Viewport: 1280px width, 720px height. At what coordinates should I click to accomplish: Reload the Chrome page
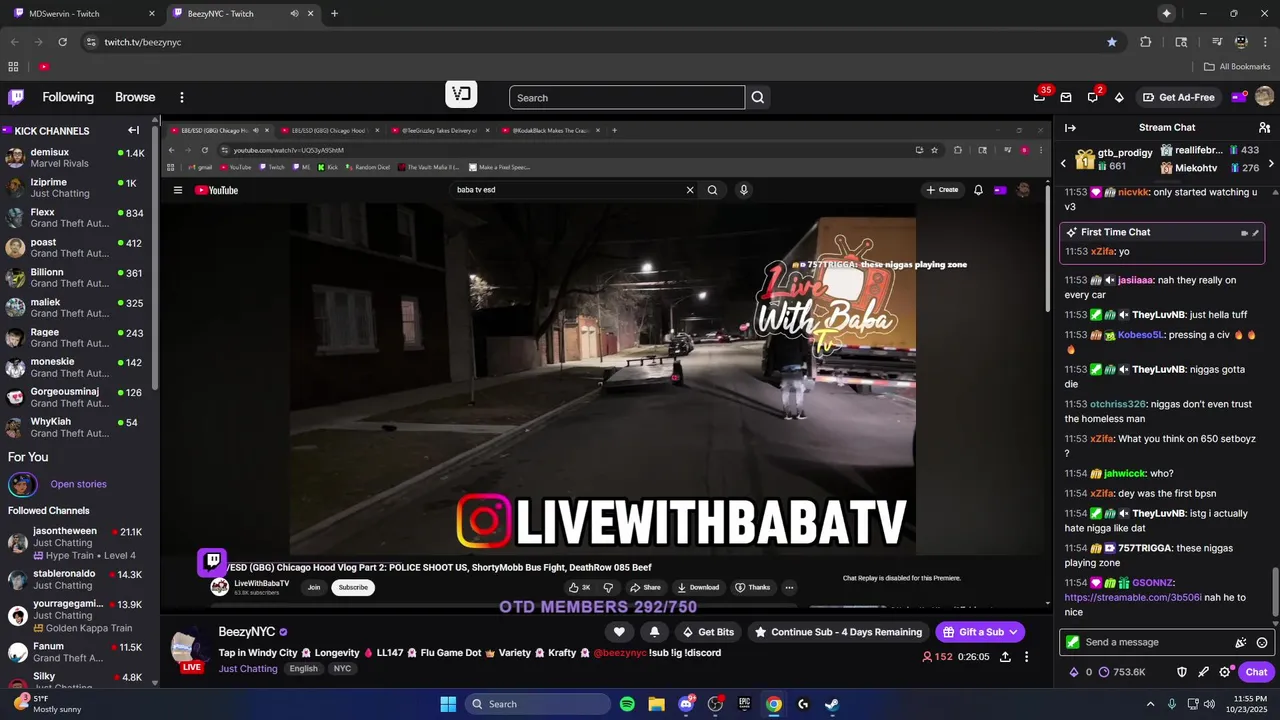pos(63,42)
